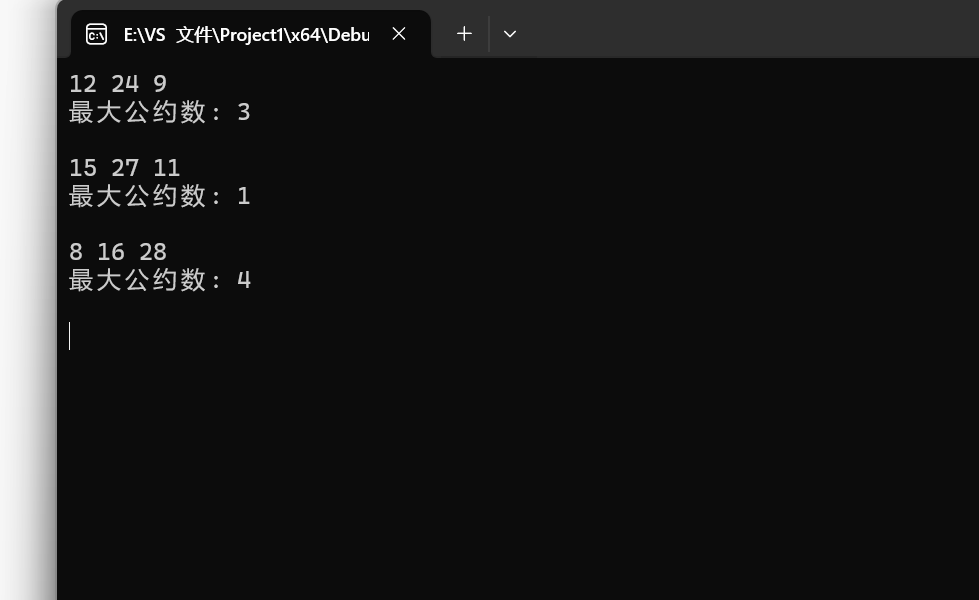Click the blinking cursor input line
Viewport: 979px width, 600px height.
coord(70,336)
